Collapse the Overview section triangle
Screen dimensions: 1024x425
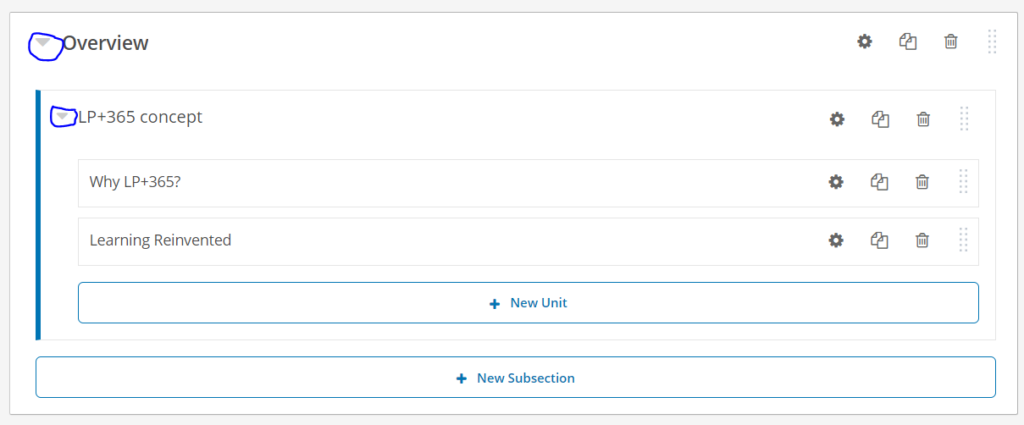[43, 42]
